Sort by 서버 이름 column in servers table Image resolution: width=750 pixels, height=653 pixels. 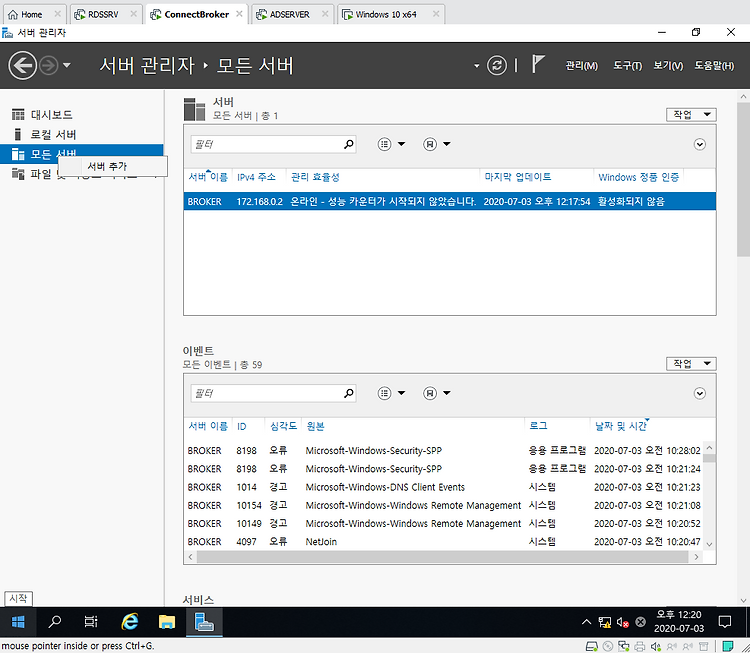tap(208, 177)
